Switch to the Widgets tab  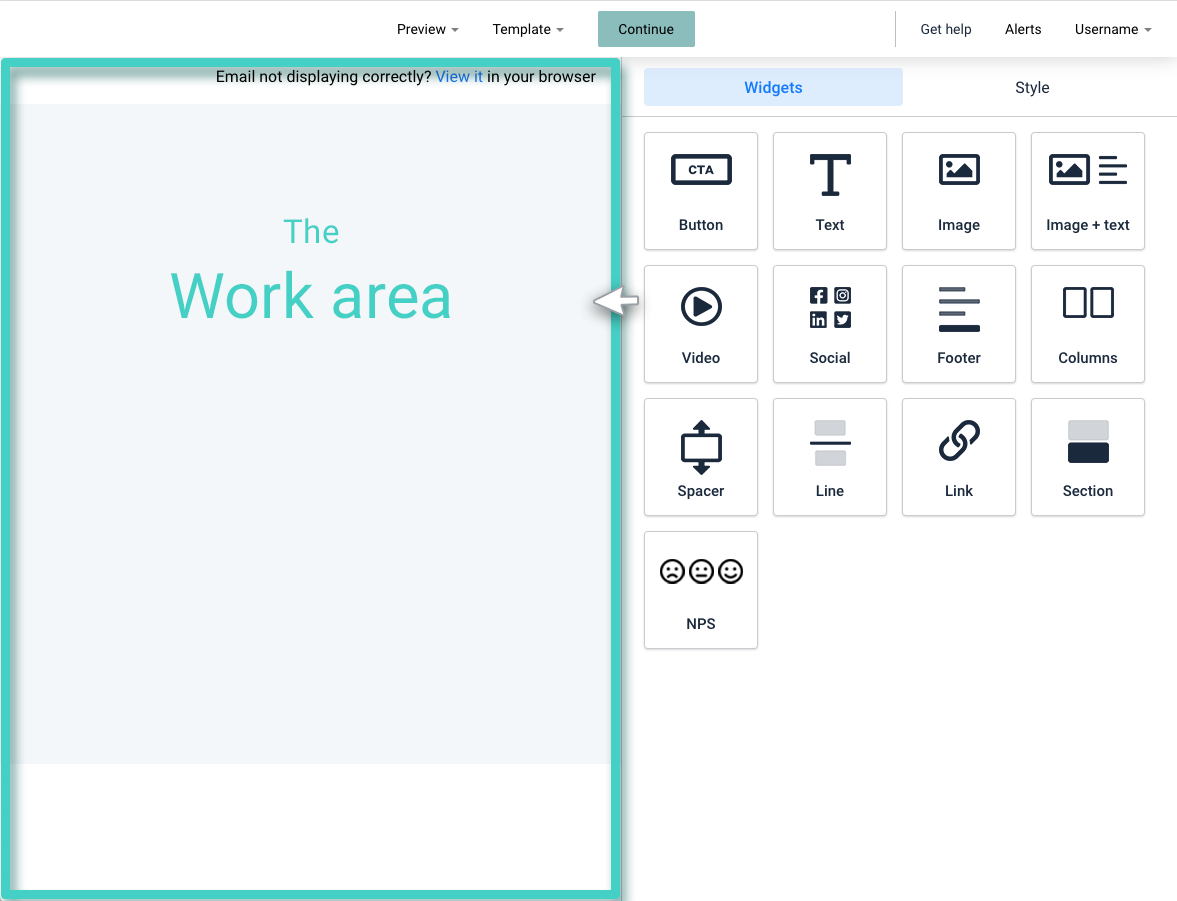point(773,87)
